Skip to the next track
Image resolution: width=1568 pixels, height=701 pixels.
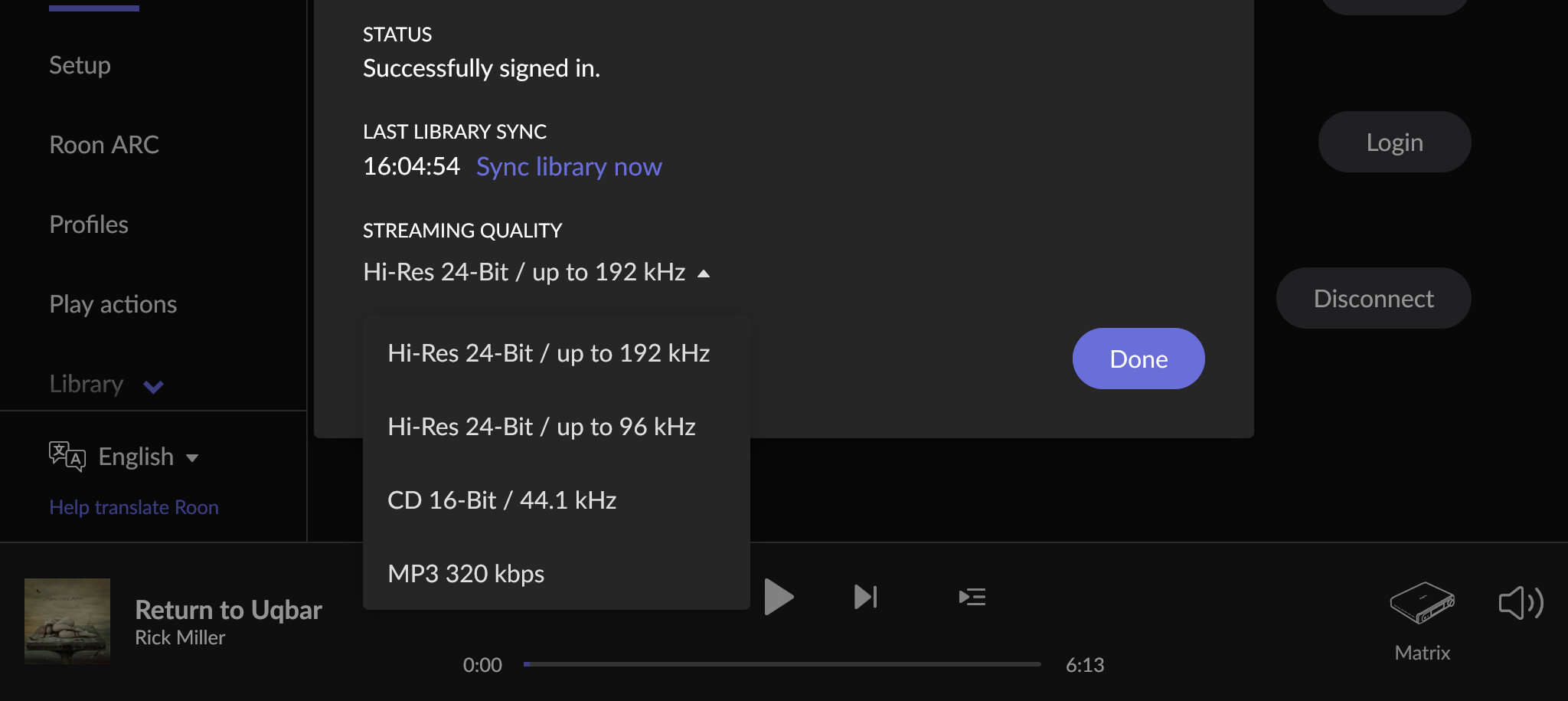[x=866, y=597]
